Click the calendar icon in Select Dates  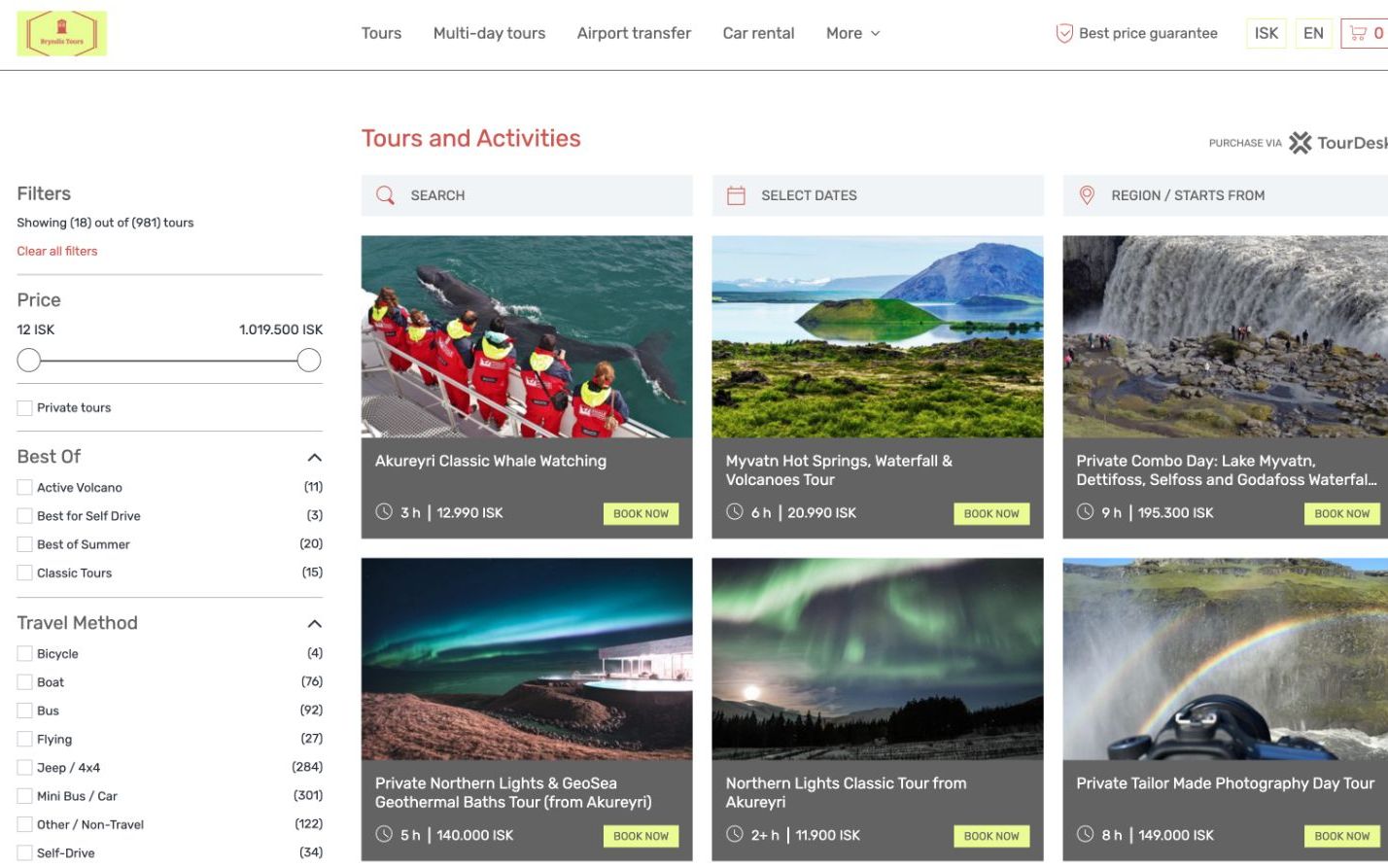[736, 195]
